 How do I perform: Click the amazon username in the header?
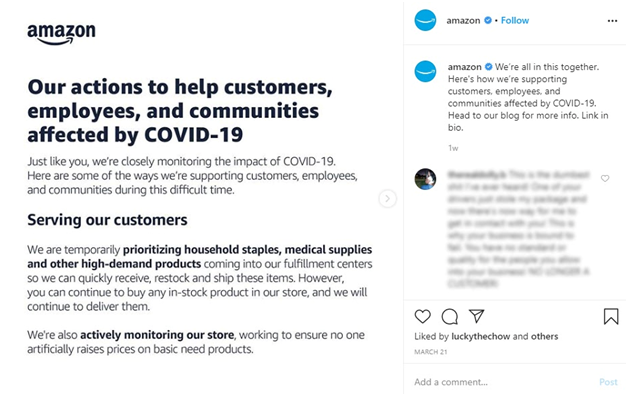pyautogui.click(x=463, y=20)
